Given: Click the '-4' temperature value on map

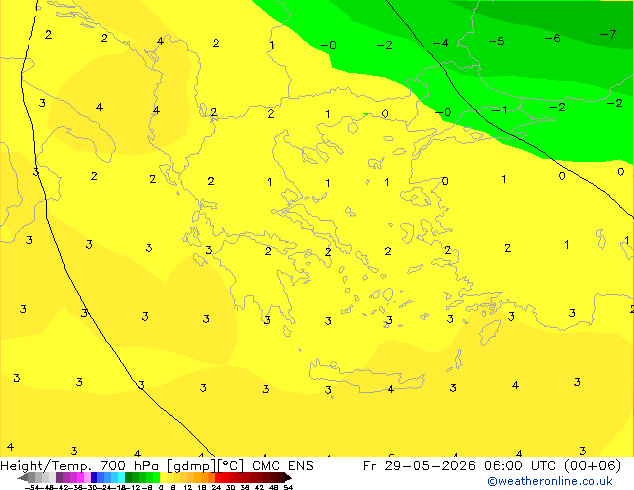Looking at the screenshot, I should click(441, 43).
